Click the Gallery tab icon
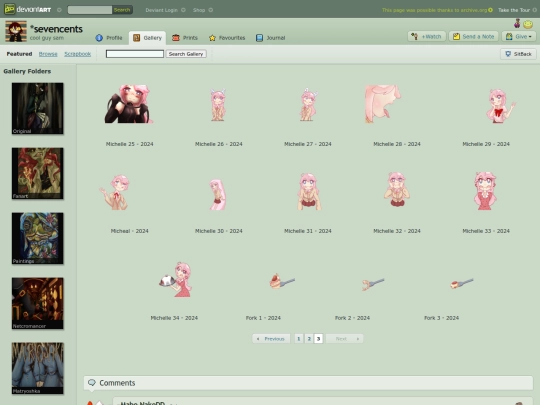 (137, 38)
